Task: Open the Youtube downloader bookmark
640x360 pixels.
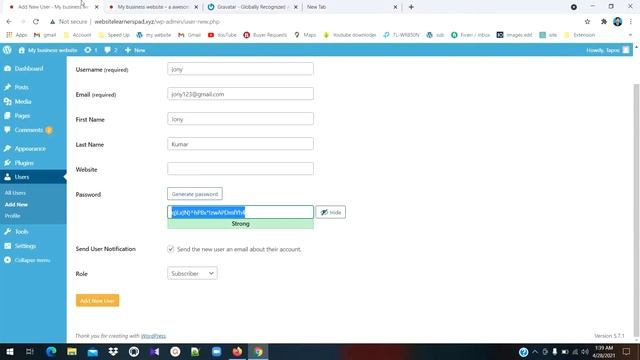Action: 349,35
